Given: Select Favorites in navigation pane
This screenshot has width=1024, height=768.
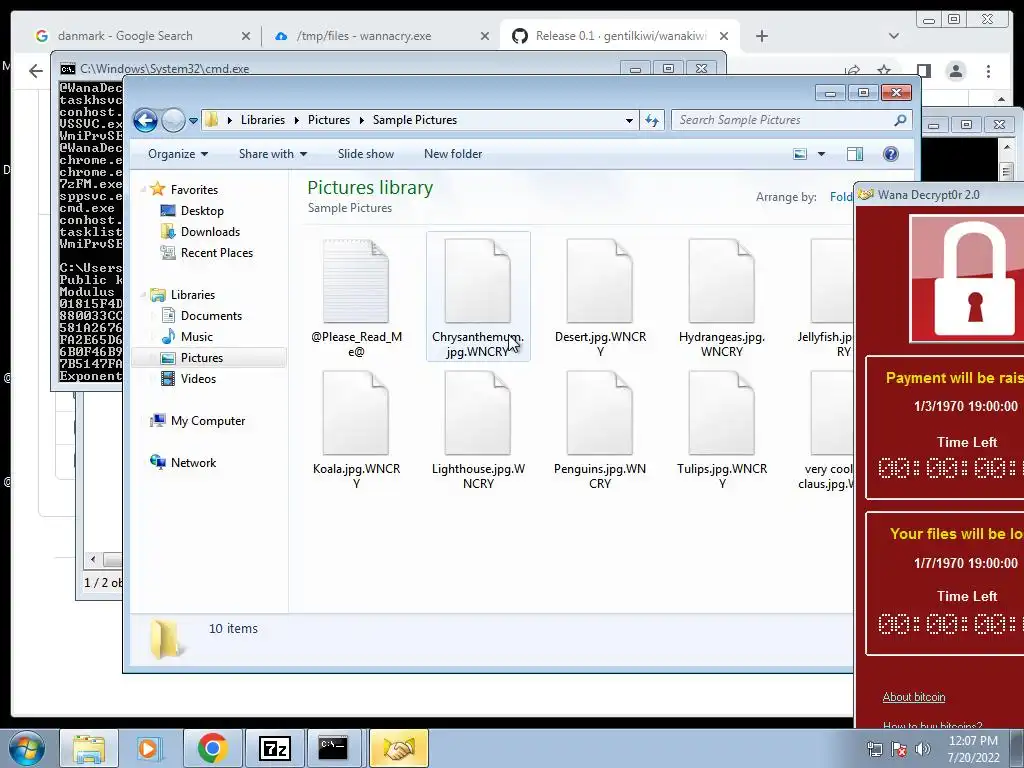Looking at the screenshot, I should coord(194,189).
